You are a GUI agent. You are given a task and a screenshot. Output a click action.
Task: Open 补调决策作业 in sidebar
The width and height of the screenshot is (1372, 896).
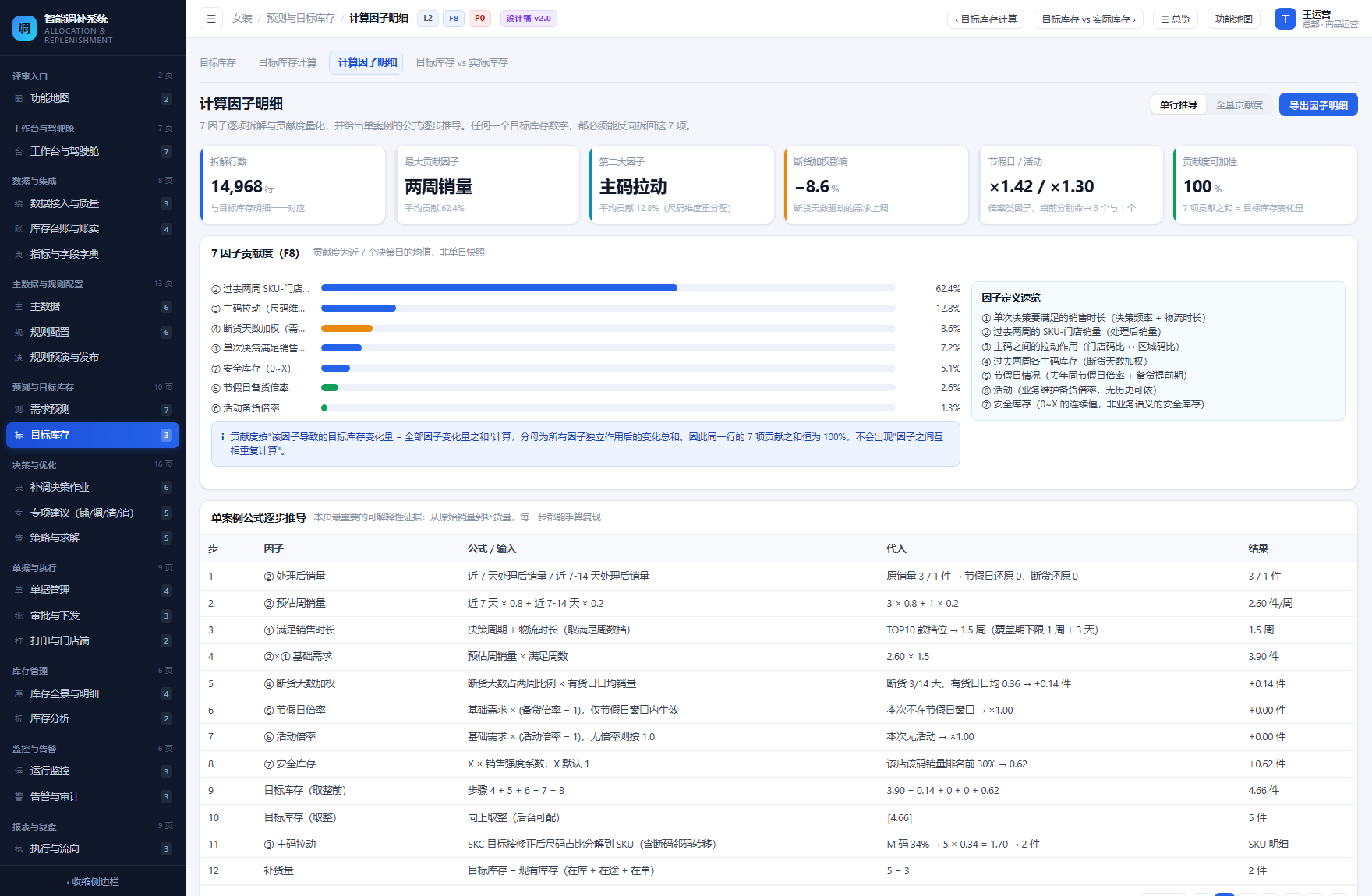click(93, 488)
